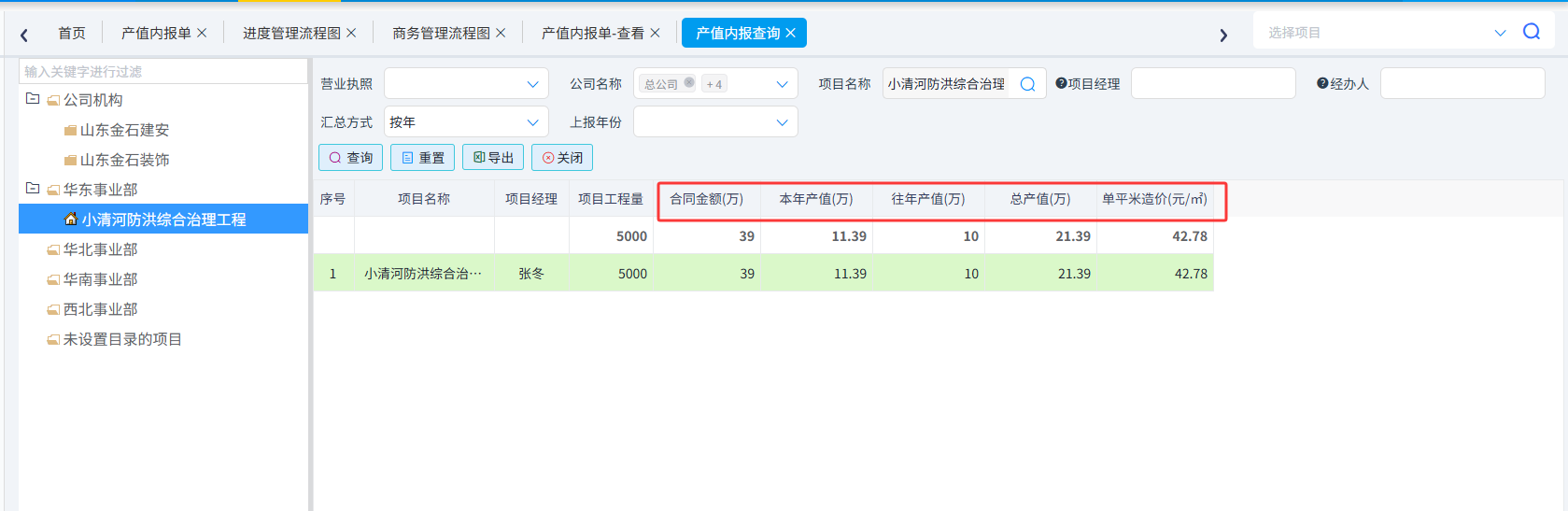
Task: Click the 总产值(万) column header
Action: point(1040,199)
